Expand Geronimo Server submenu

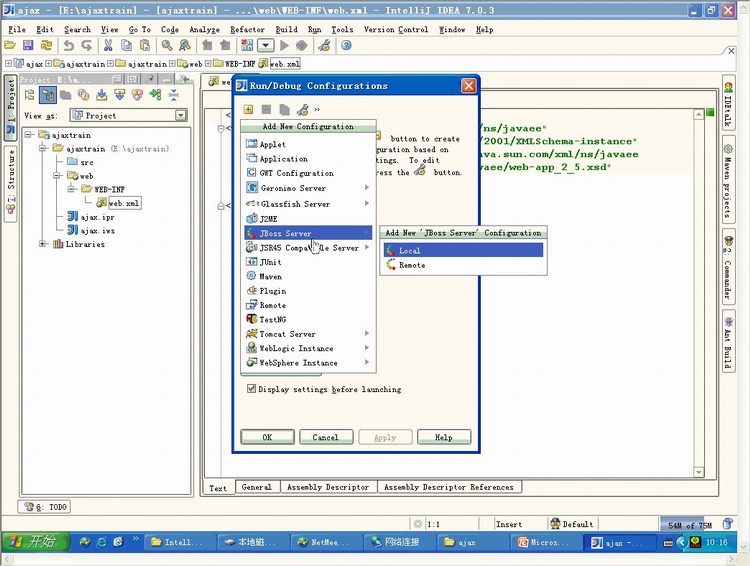point(308,188)
